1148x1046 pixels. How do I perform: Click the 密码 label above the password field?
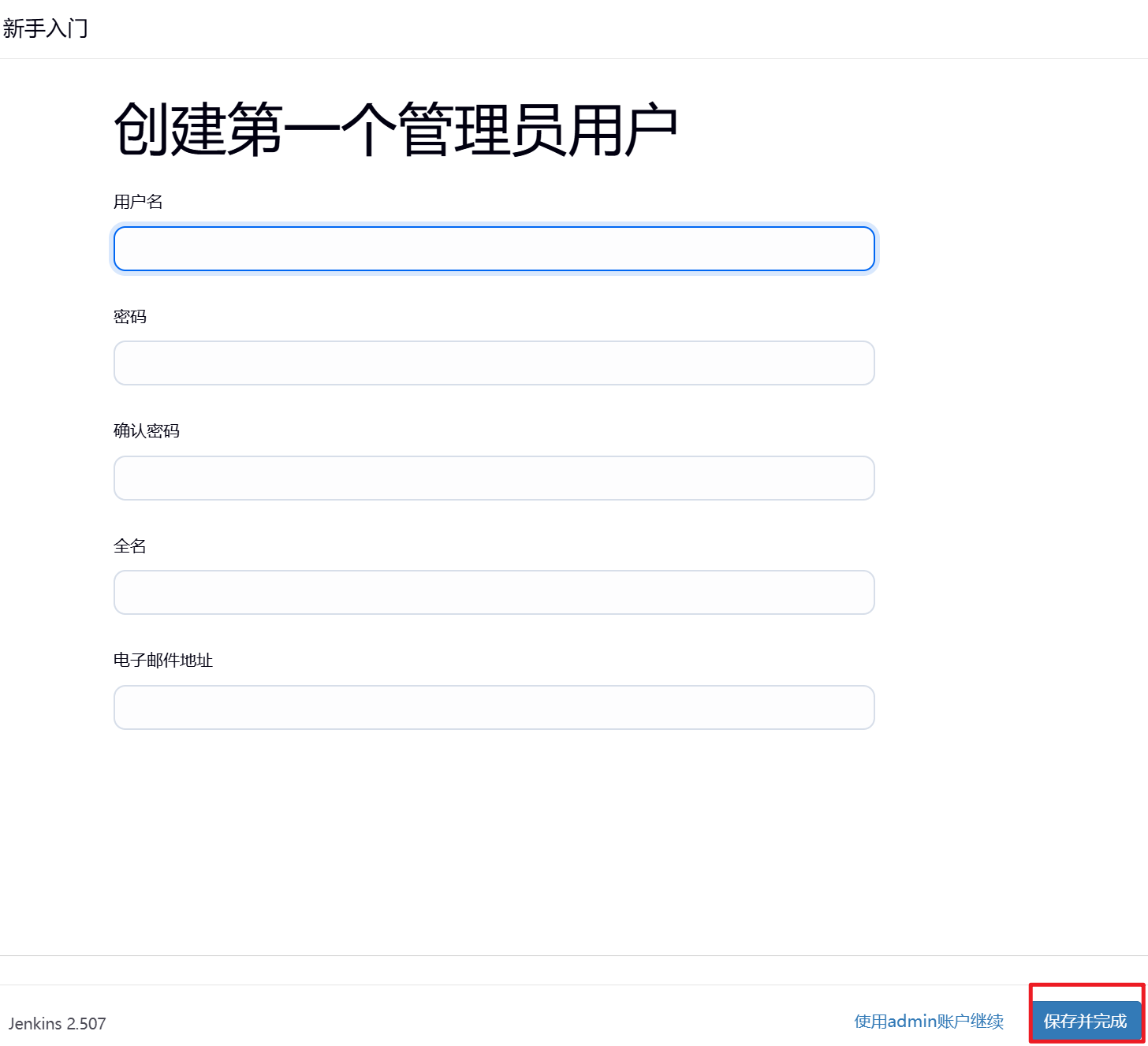(x=130, y=317)
